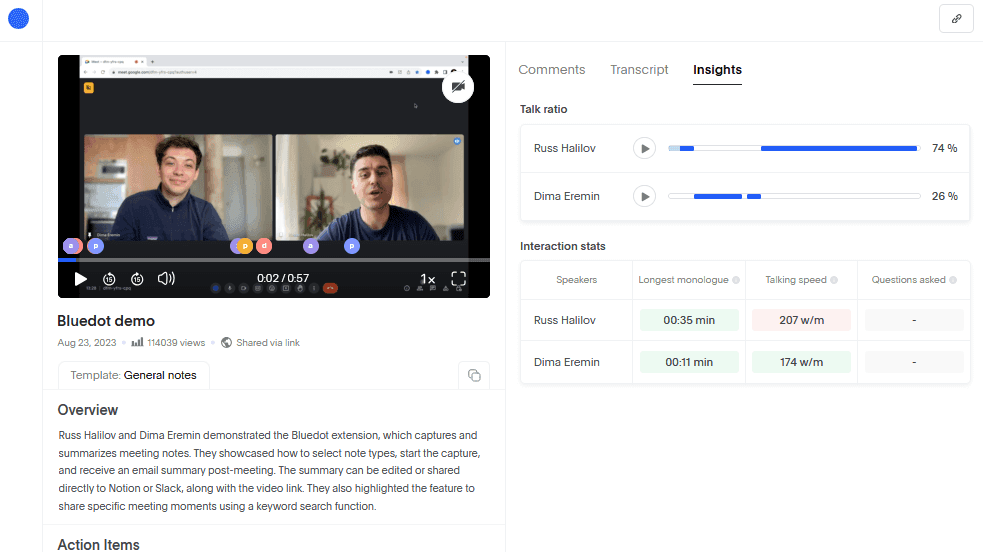Click the Aug 23, 2023 date
Image resolution: width=983 pixels, height=552 pixels.
pos(87,343)
